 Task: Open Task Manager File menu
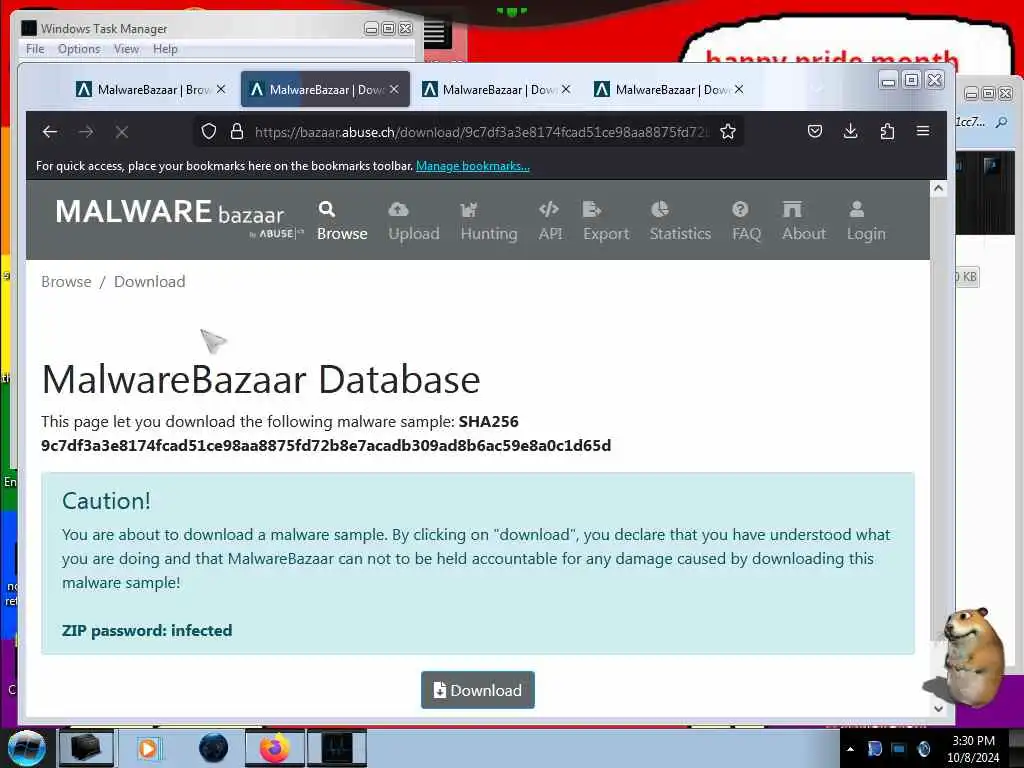pos(35,49)
